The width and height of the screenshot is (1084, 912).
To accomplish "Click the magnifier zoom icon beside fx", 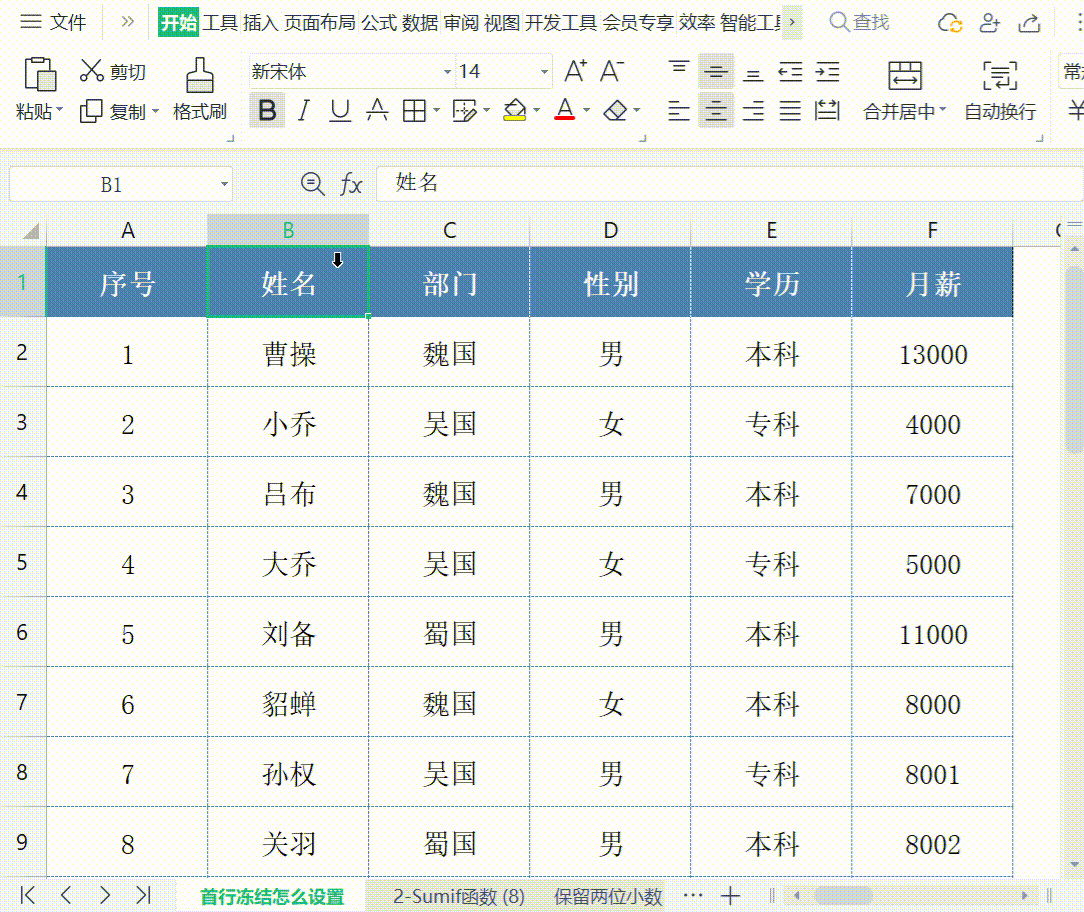I will point(313,184).
